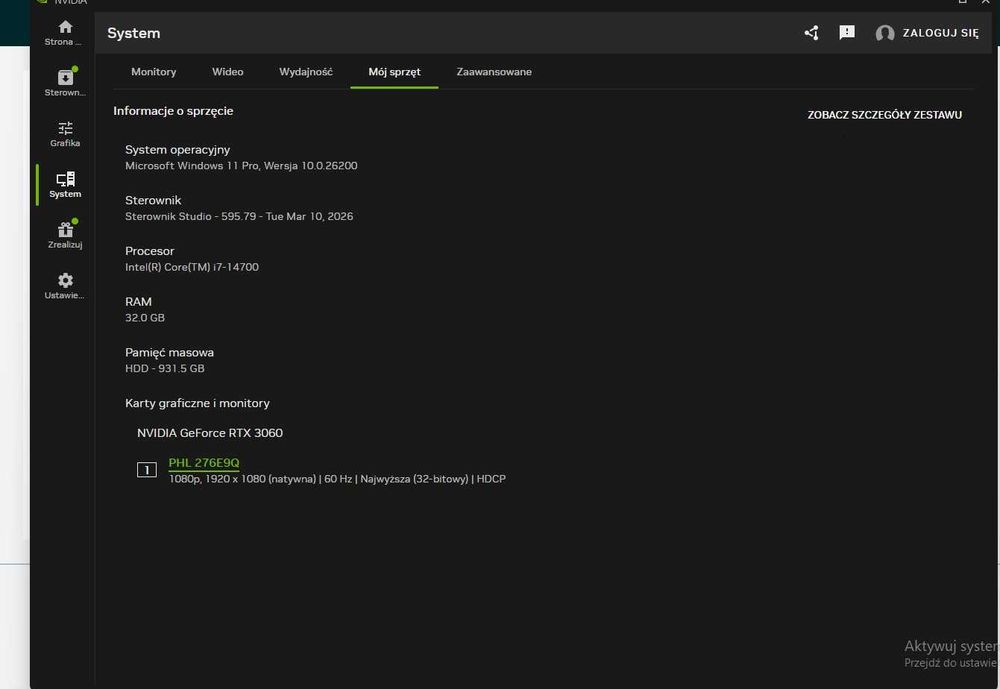1000x689 pixels.
Task: Click the System page title
Action: click(x=133, y=33)
